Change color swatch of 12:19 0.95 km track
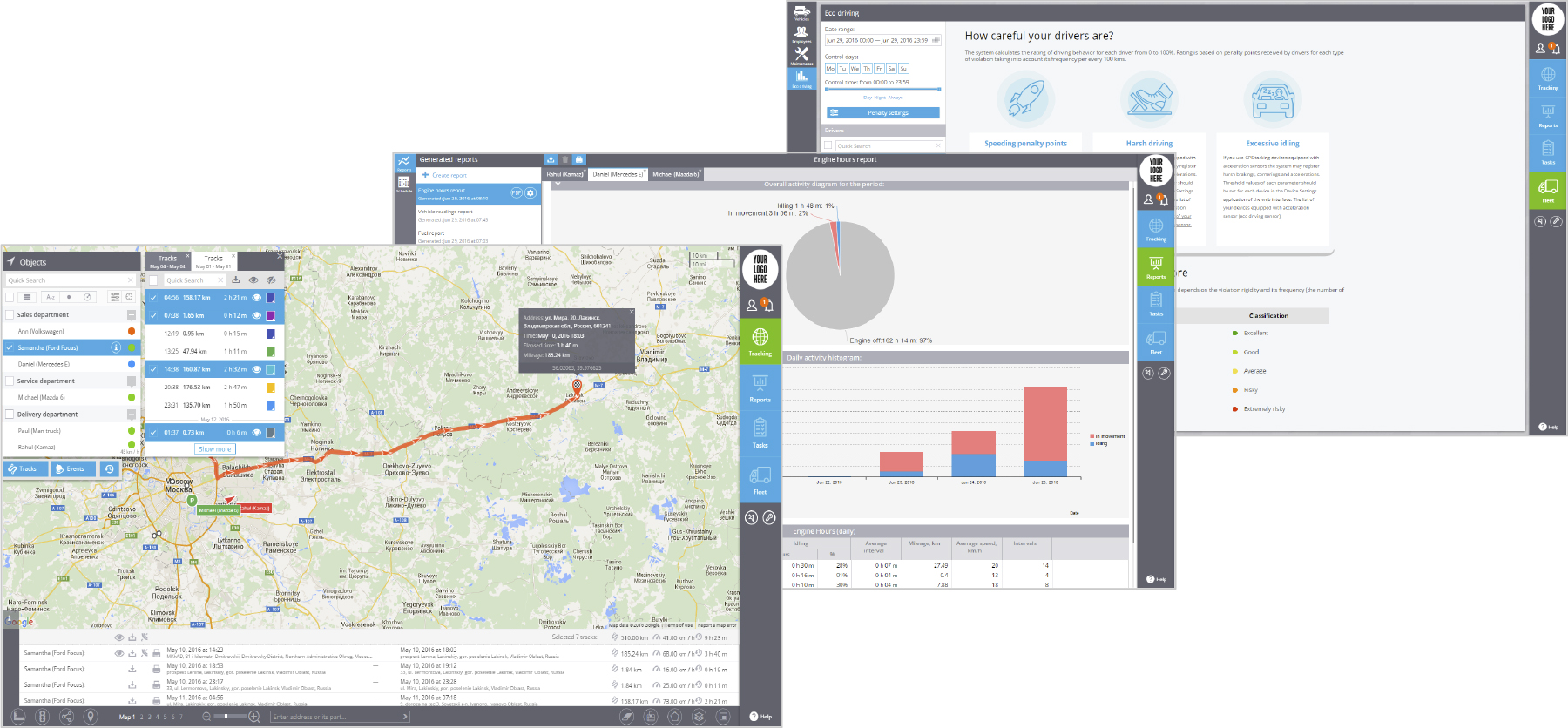 click(x=270, y=334)
